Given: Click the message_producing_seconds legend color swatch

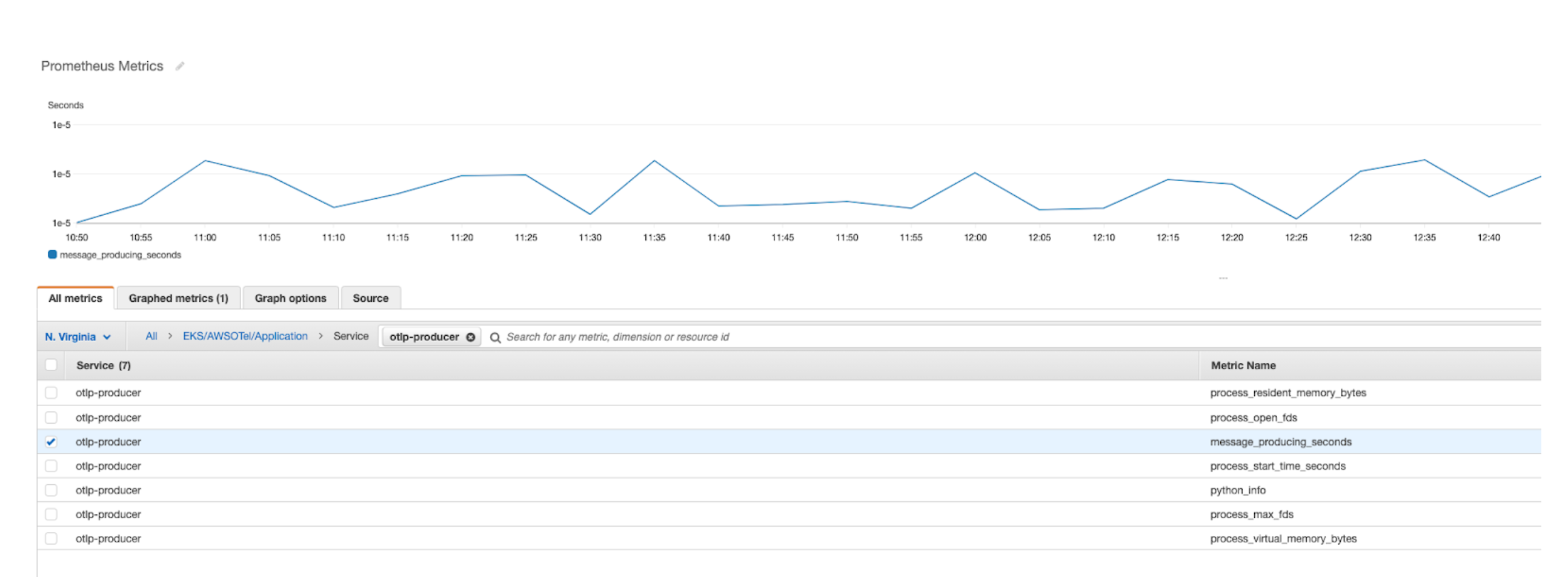Looking at the screenshot, I should coord(52,255).
